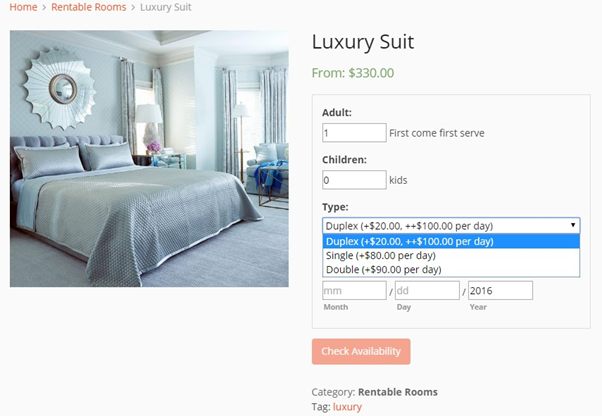Click the Children: field label
This screenshot has height=416, width=602.
click(344, 159)
